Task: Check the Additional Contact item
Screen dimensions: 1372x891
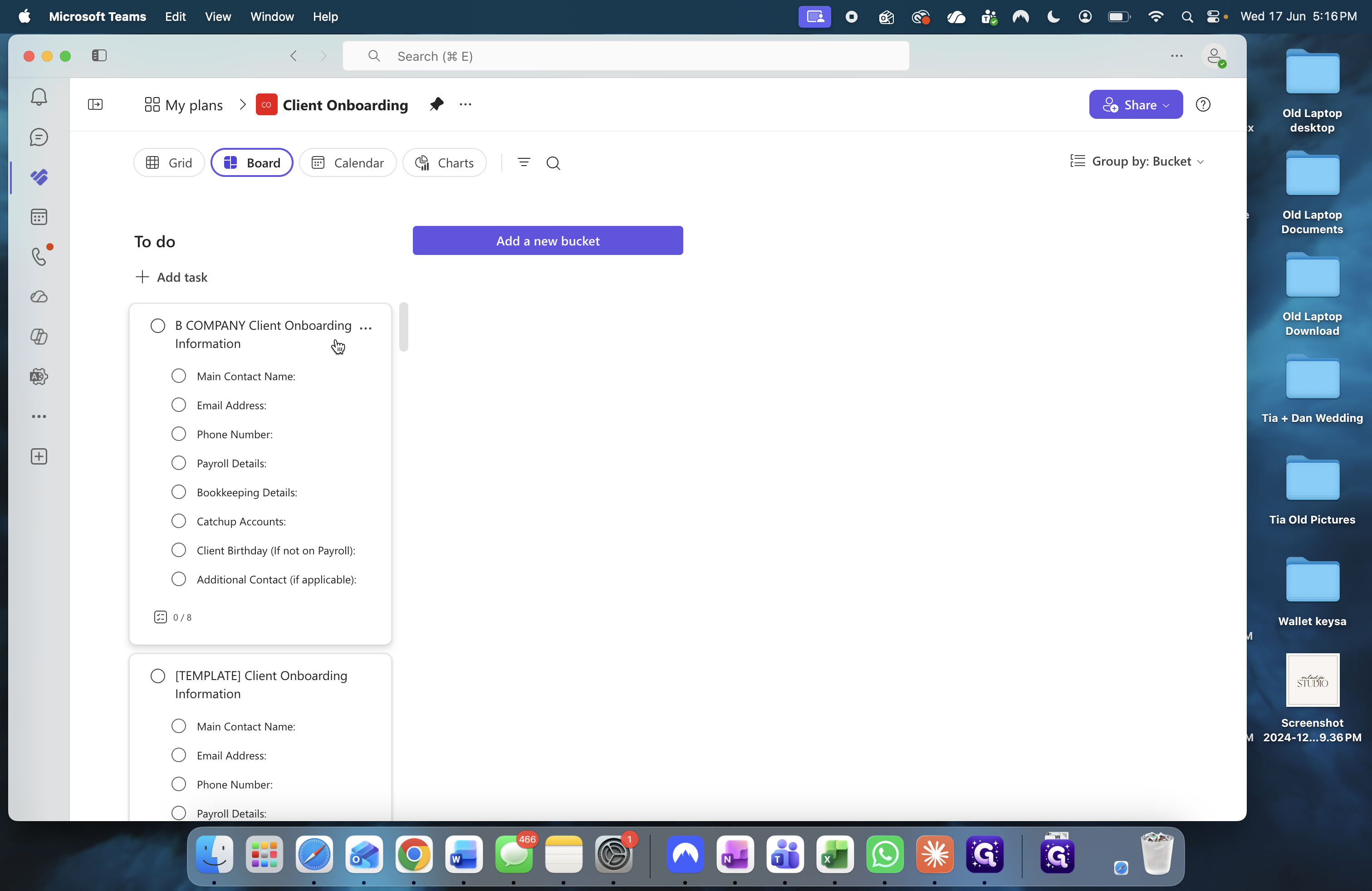Action: click(x=179, y=579)
